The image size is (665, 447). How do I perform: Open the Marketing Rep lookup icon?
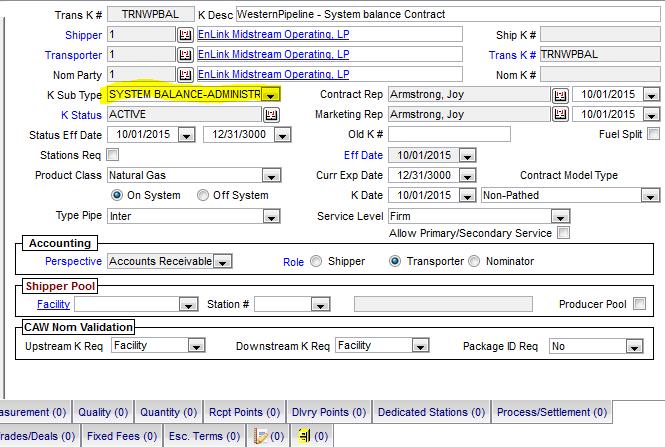pos(559,115)
